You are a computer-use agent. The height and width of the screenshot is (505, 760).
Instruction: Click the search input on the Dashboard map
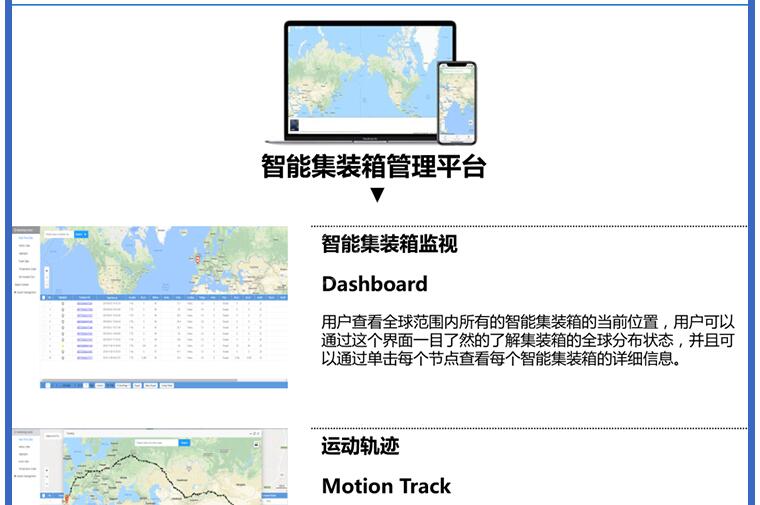click(58, 234)
